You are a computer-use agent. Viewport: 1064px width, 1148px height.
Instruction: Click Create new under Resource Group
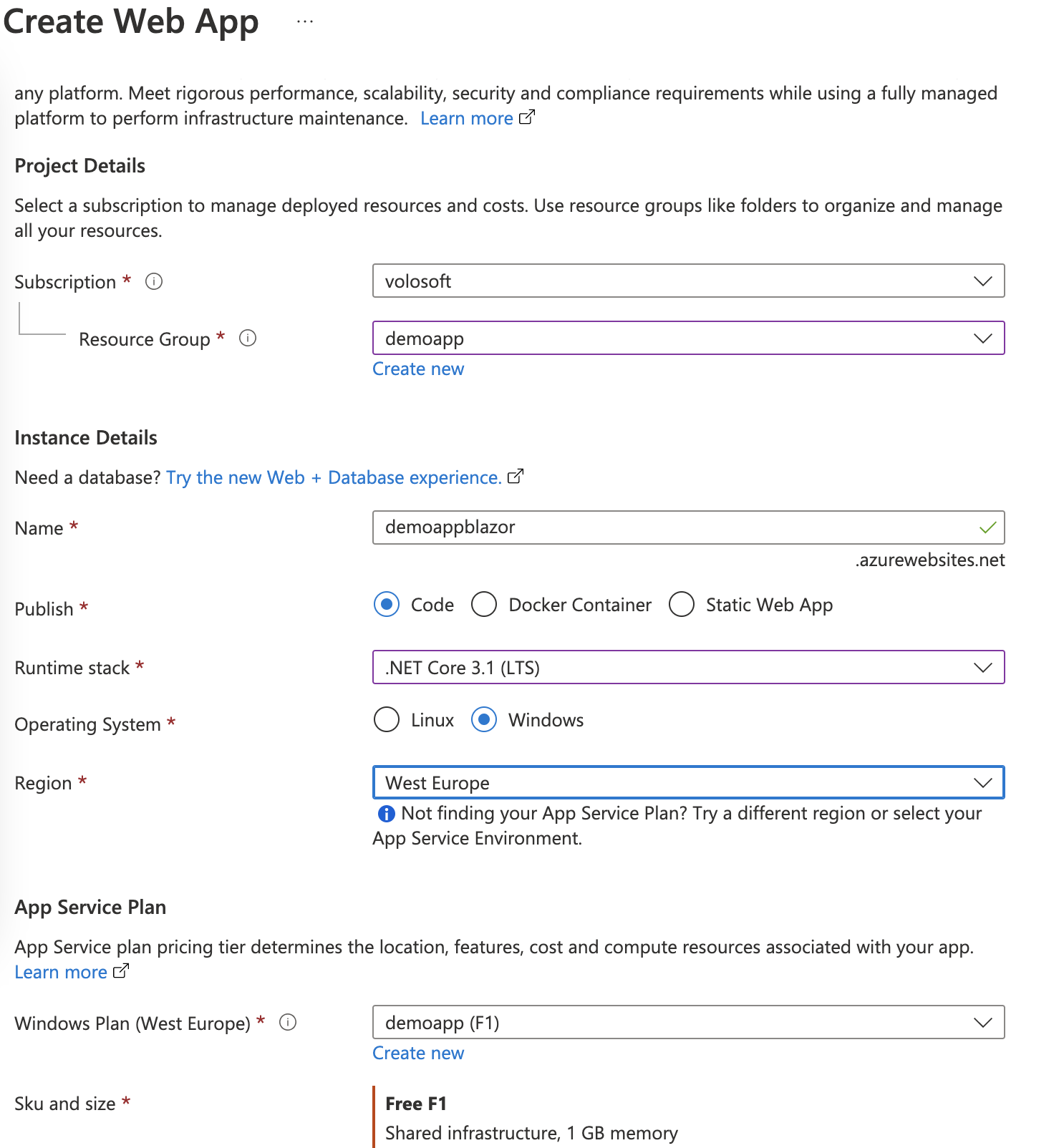(418, 369)
